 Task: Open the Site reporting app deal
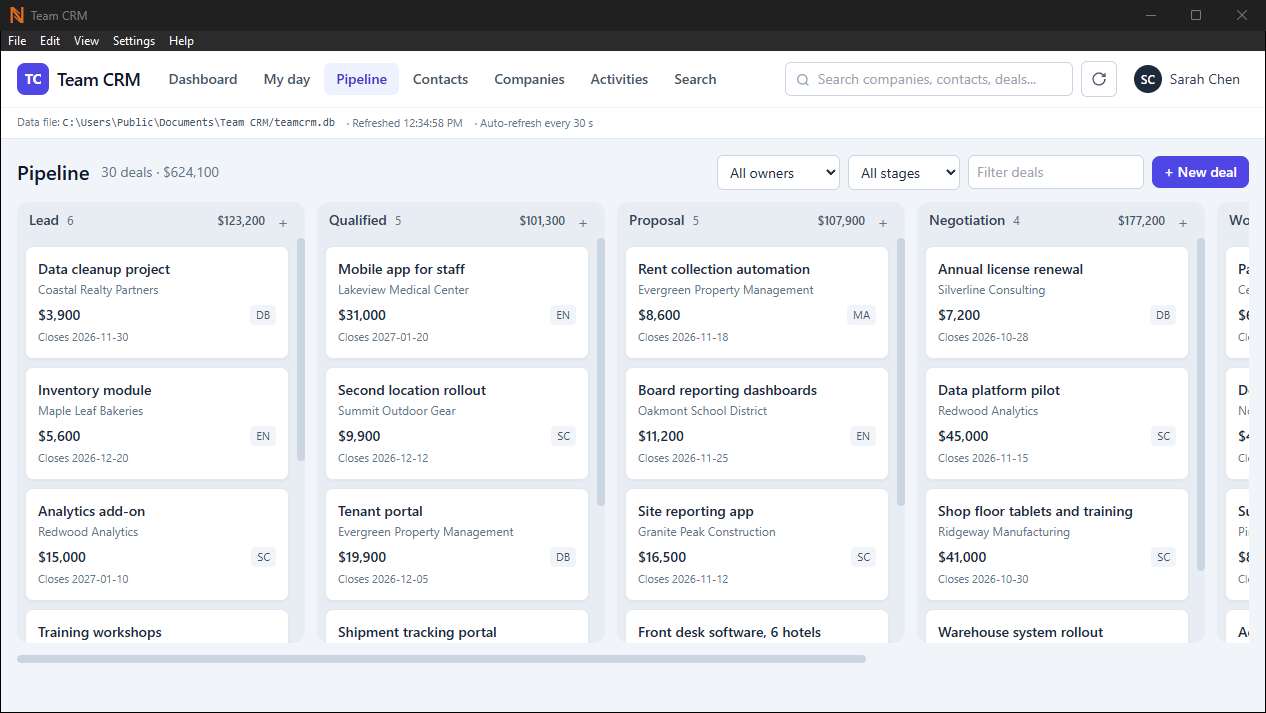(757, 544)
